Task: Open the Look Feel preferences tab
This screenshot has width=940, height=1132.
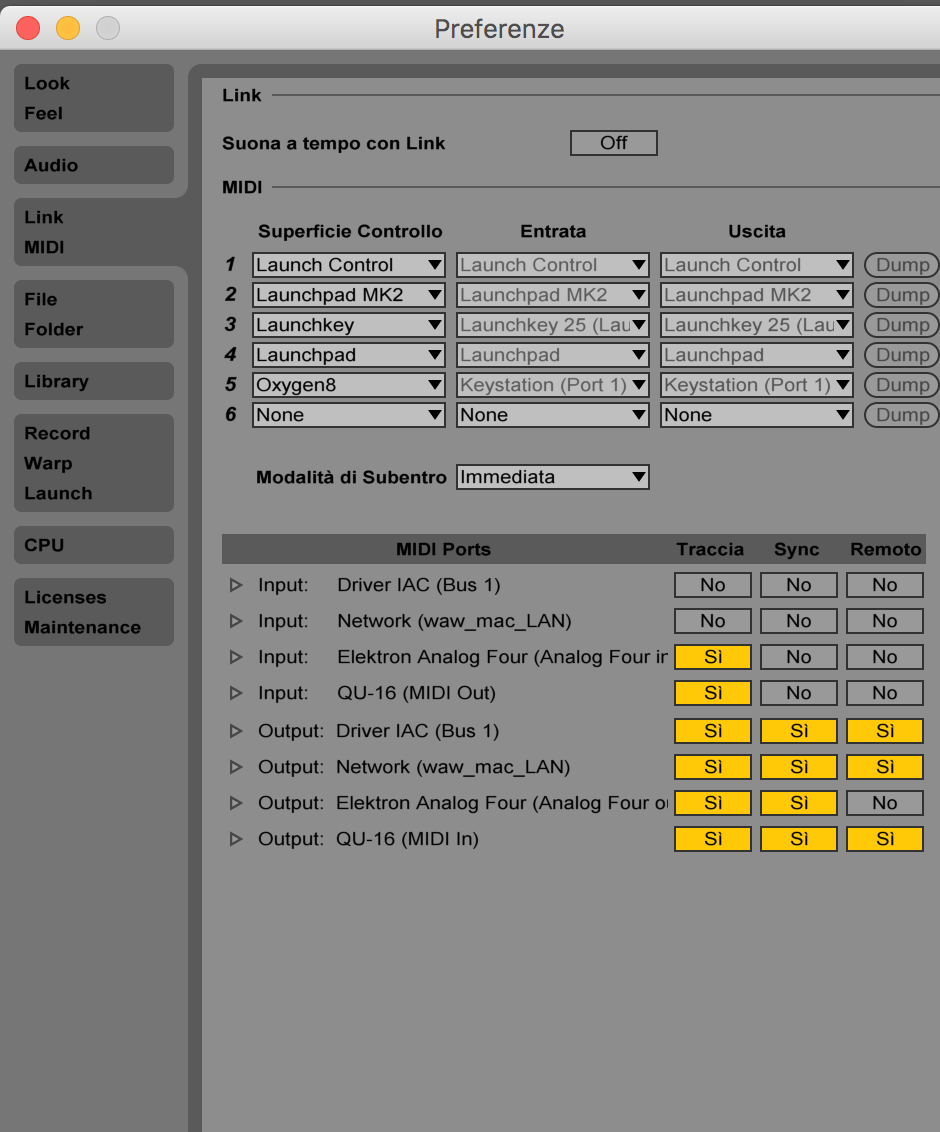Action: click(x=93, y=98)
